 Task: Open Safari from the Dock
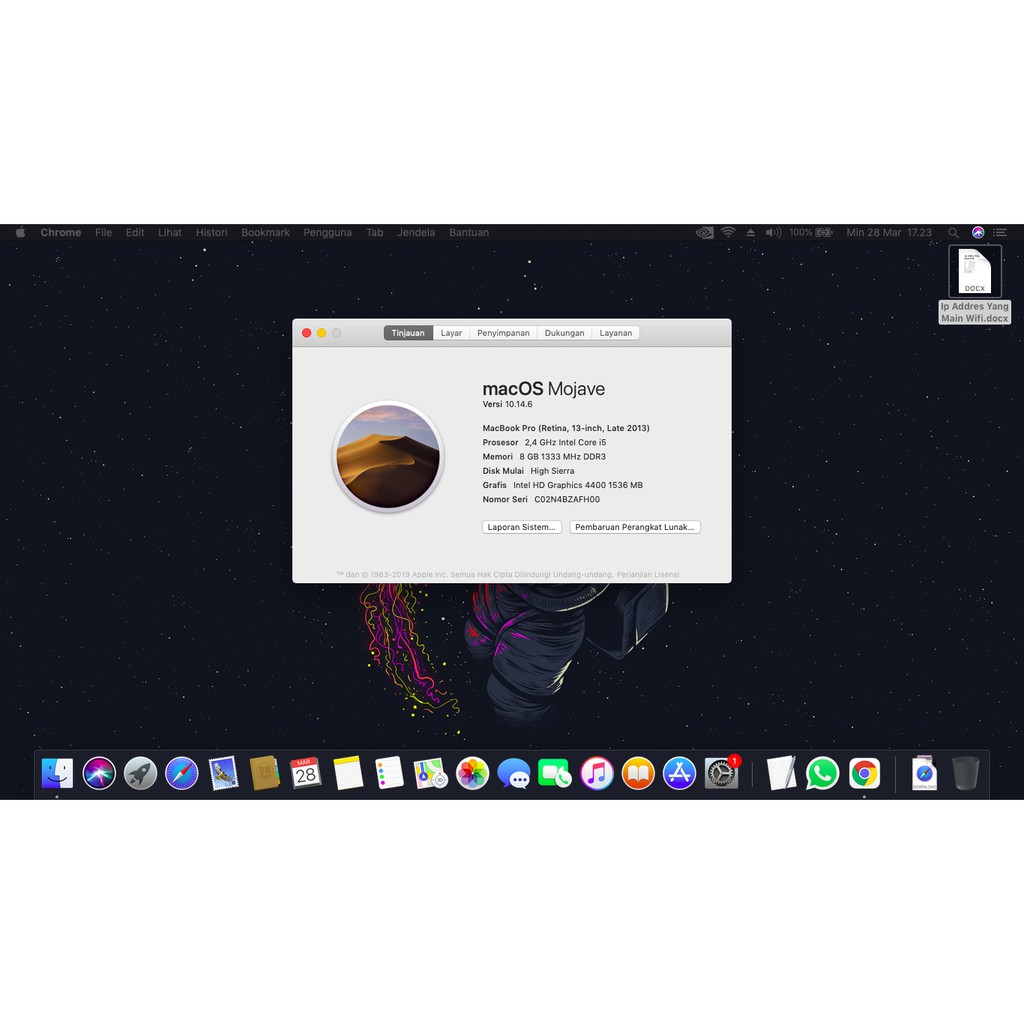(182, 773)
